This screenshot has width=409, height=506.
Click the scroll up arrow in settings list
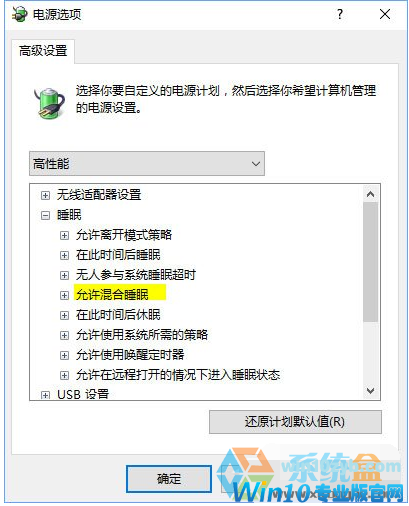pos(370,194)
